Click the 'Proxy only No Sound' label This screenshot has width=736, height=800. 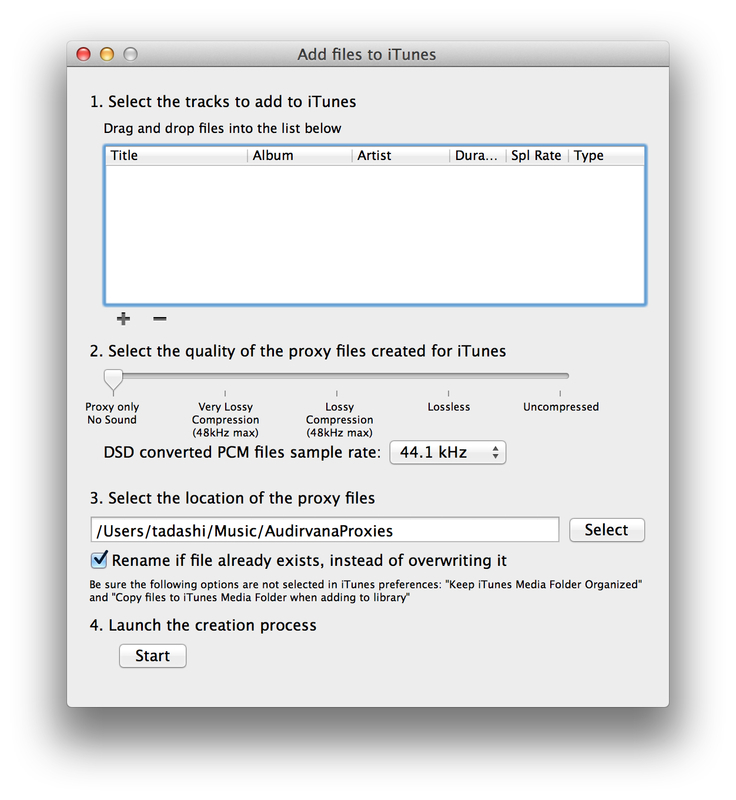tap(112, 413)
